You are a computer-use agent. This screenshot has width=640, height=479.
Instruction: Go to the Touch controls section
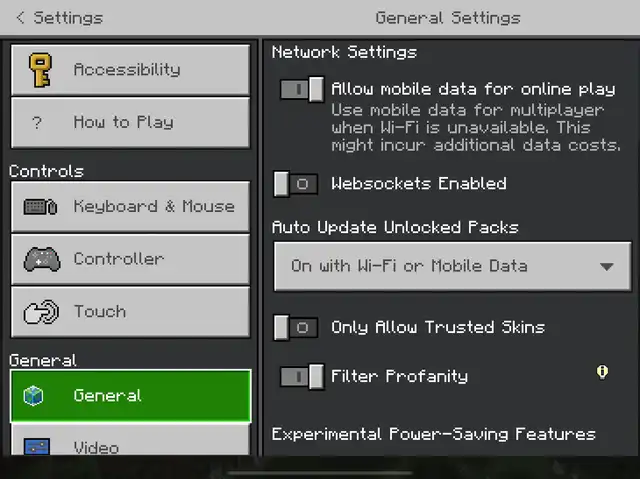[x=130, y=312]
